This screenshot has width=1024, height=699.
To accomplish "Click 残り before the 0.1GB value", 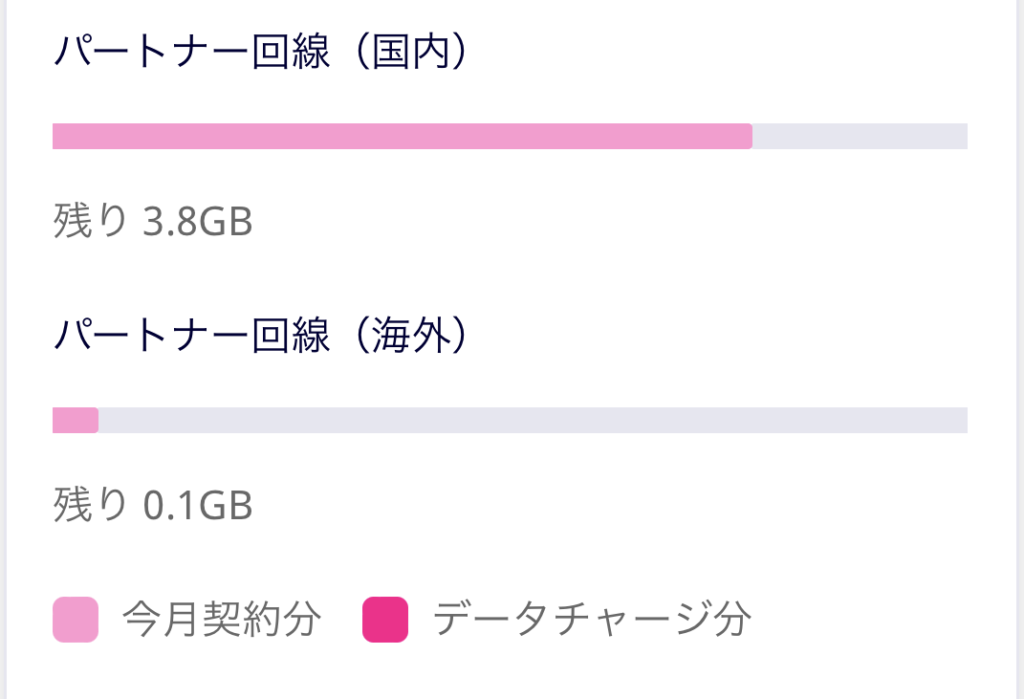I will (x=90, y=505).
